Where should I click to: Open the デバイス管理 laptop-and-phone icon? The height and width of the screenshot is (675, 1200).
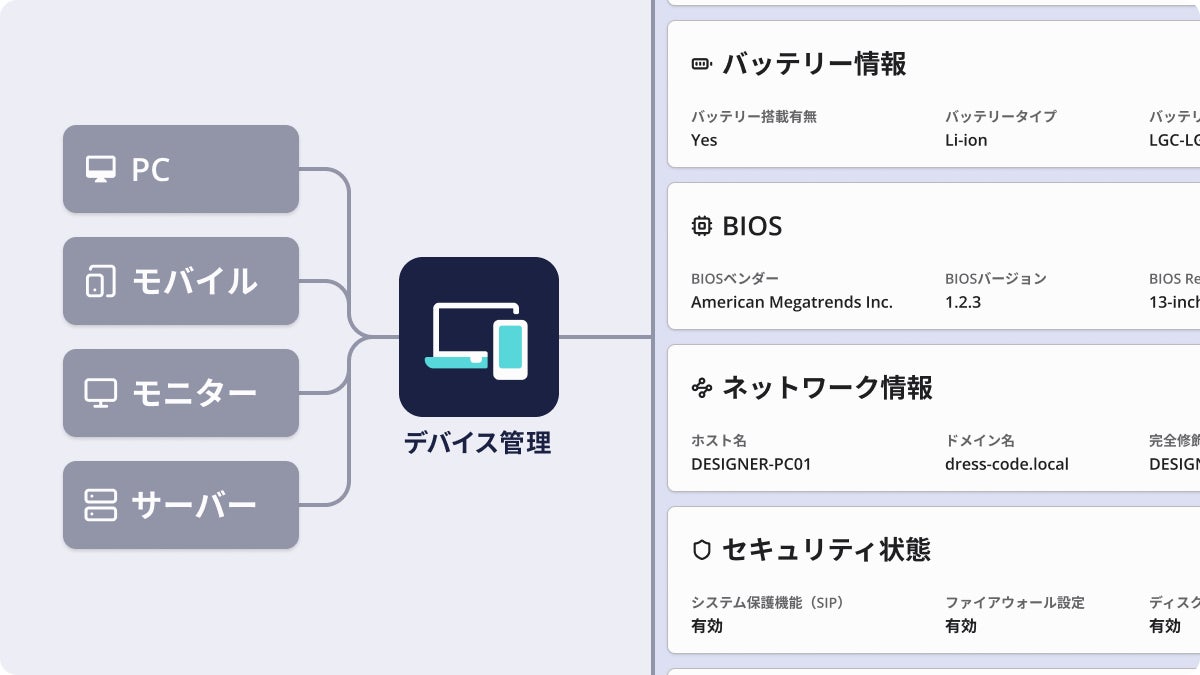point(479,337)
